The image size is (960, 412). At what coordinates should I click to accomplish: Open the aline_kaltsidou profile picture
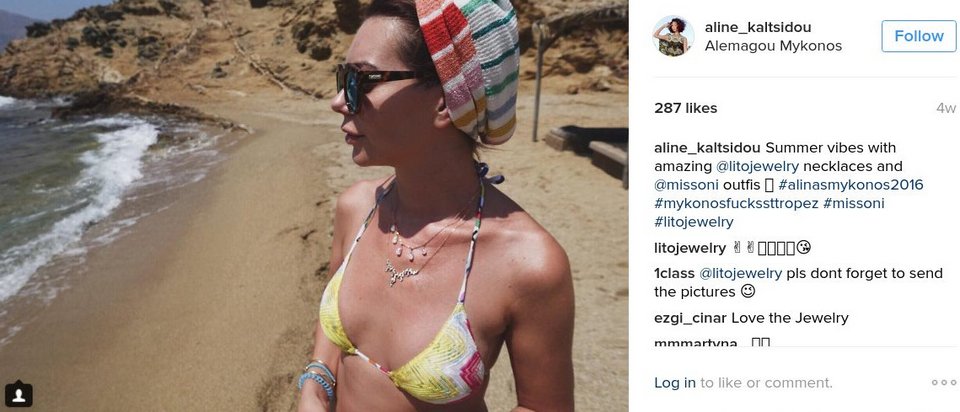tap(673, 36)
